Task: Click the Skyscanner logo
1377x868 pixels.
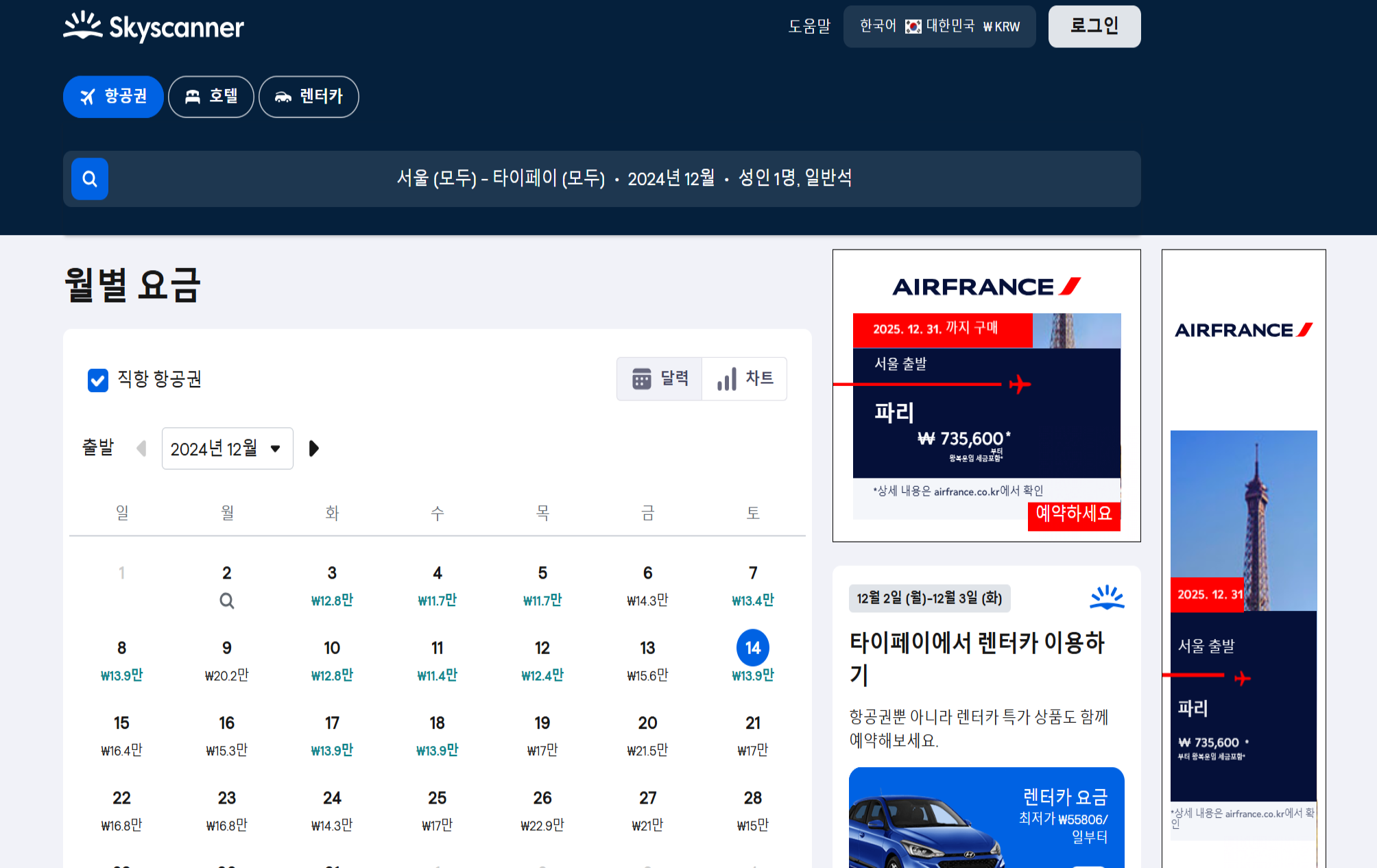Action: coord(154,27)
